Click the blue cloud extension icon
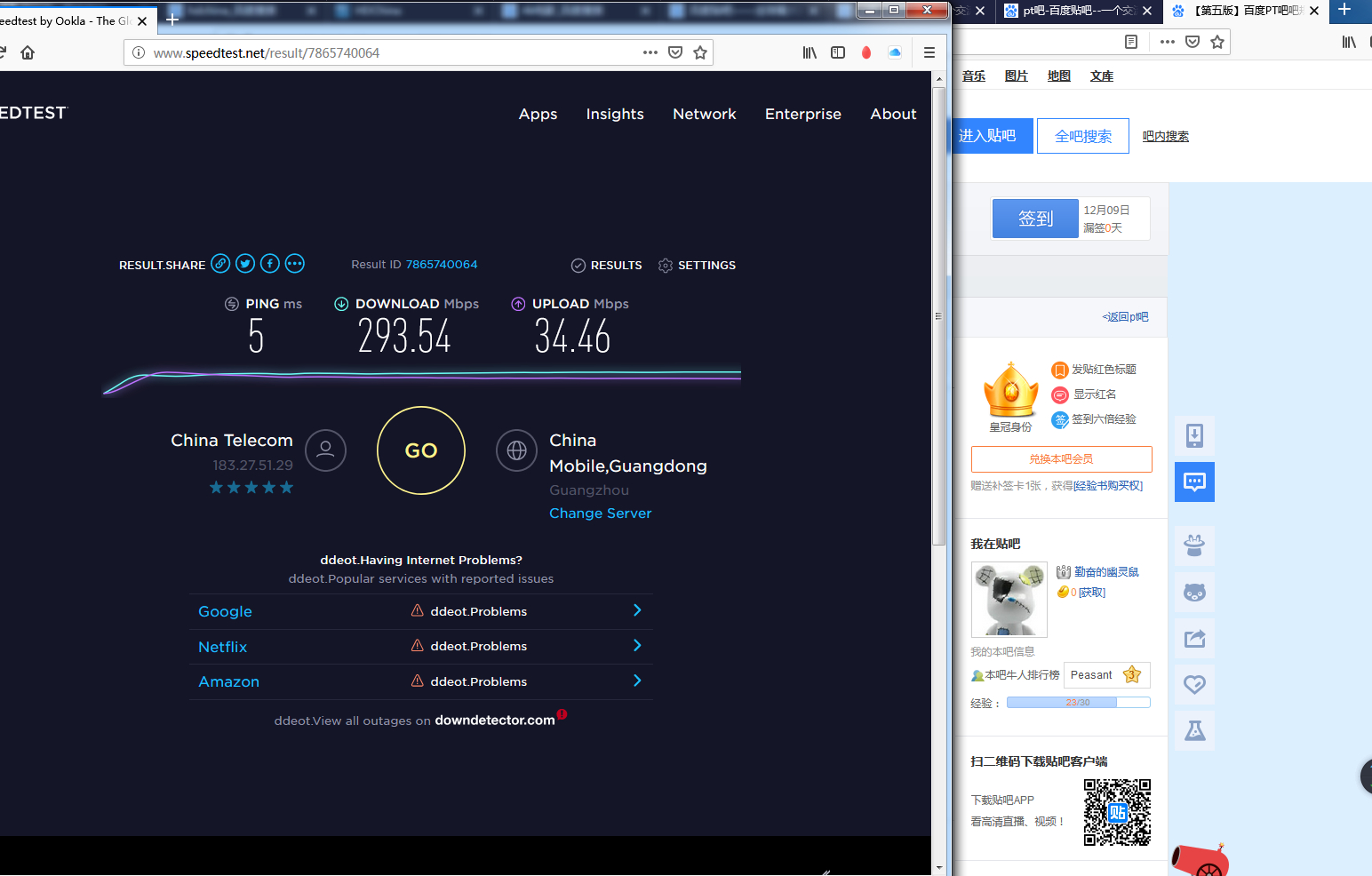 (895, 52)
